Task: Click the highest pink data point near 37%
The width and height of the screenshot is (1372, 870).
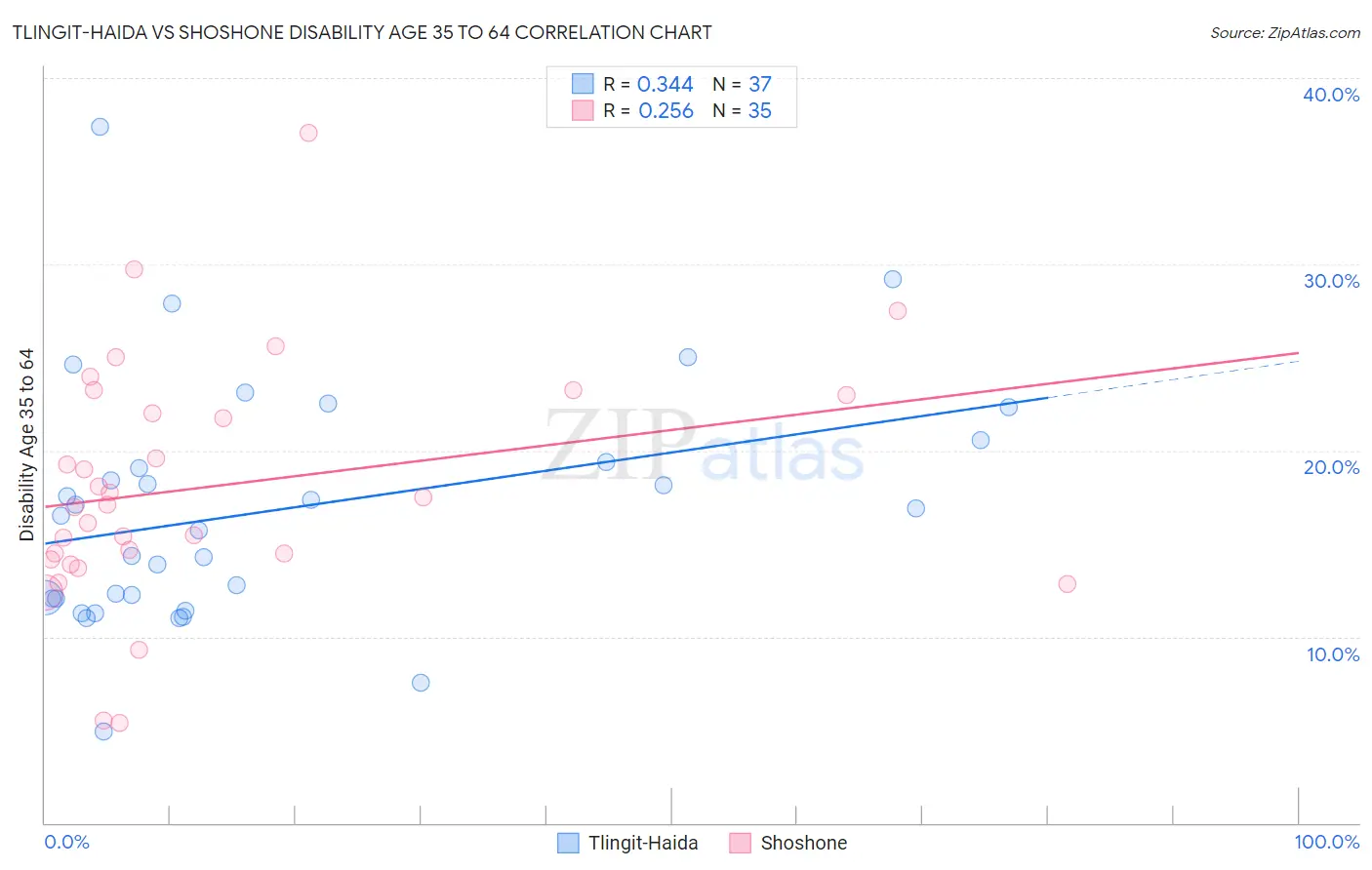Action: [x=308, y=133]
